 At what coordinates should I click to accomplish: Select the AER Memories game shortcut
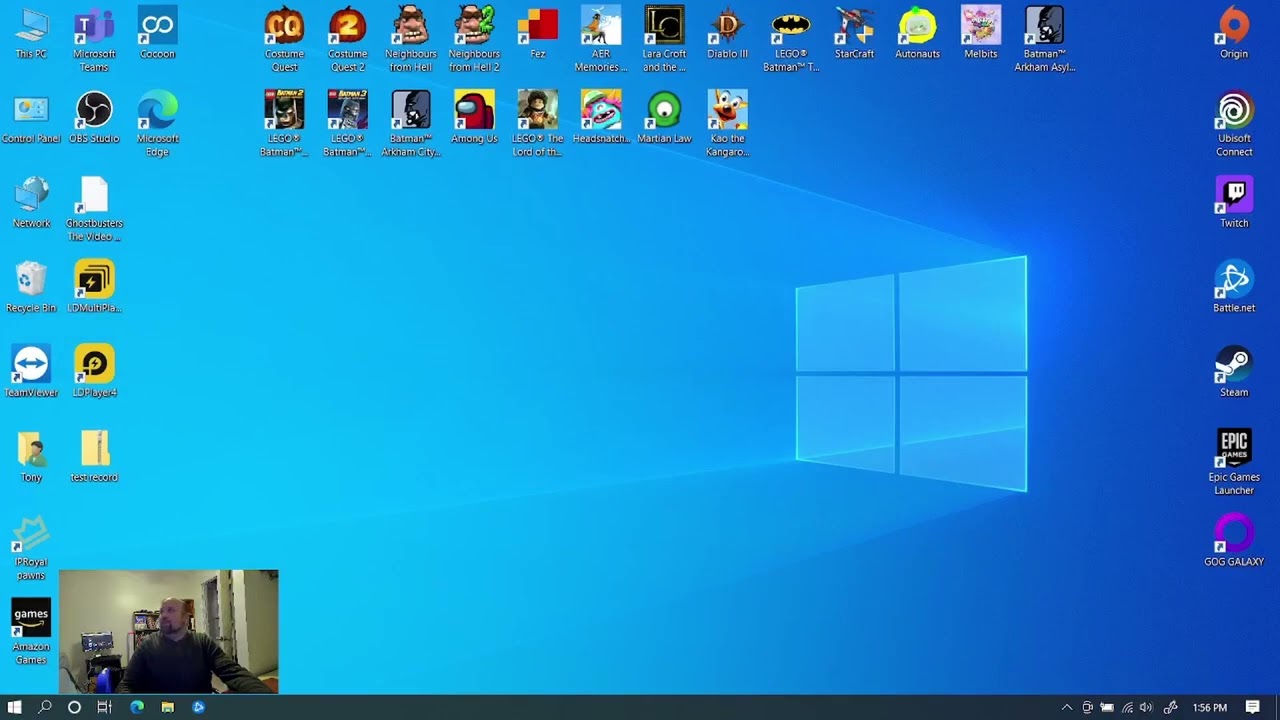pyautogui.click(x=601, y=40)
